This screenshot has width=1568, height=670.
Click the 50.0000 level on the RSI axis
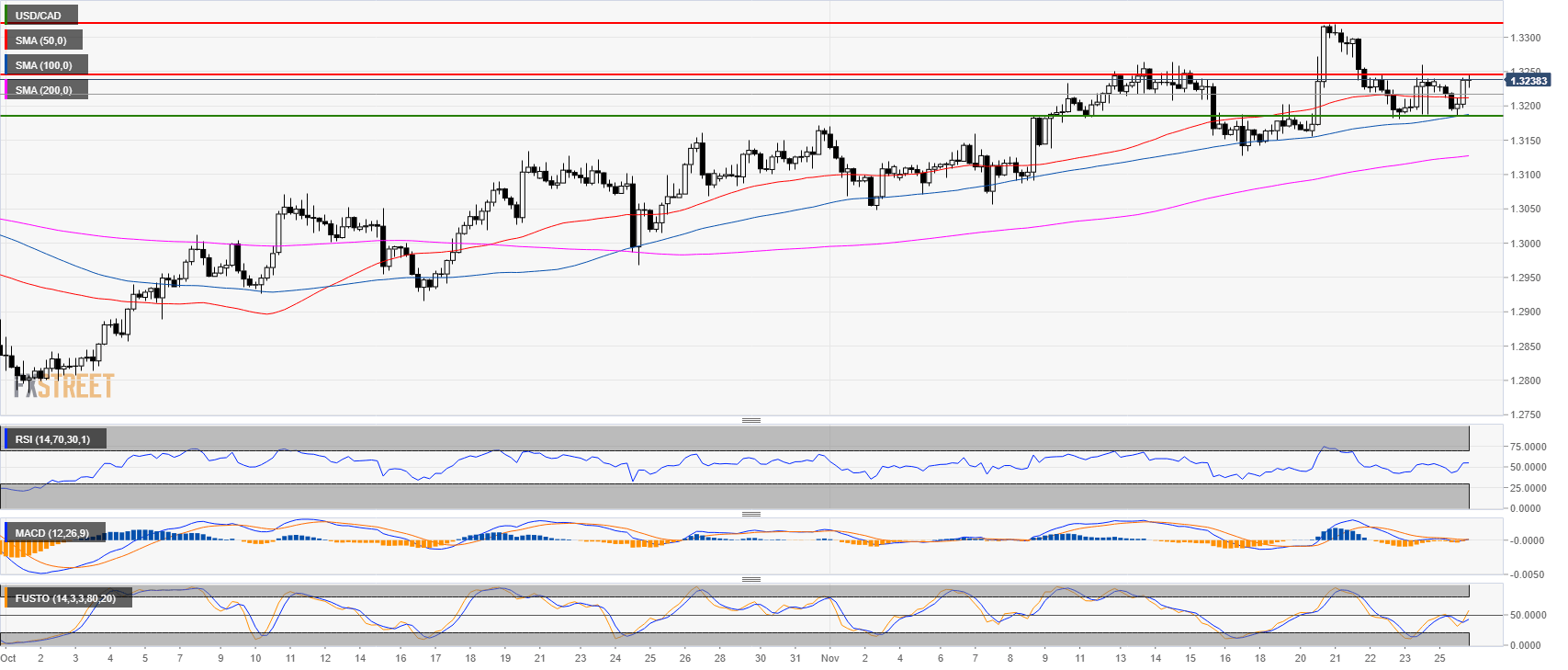pos(1529,467)
